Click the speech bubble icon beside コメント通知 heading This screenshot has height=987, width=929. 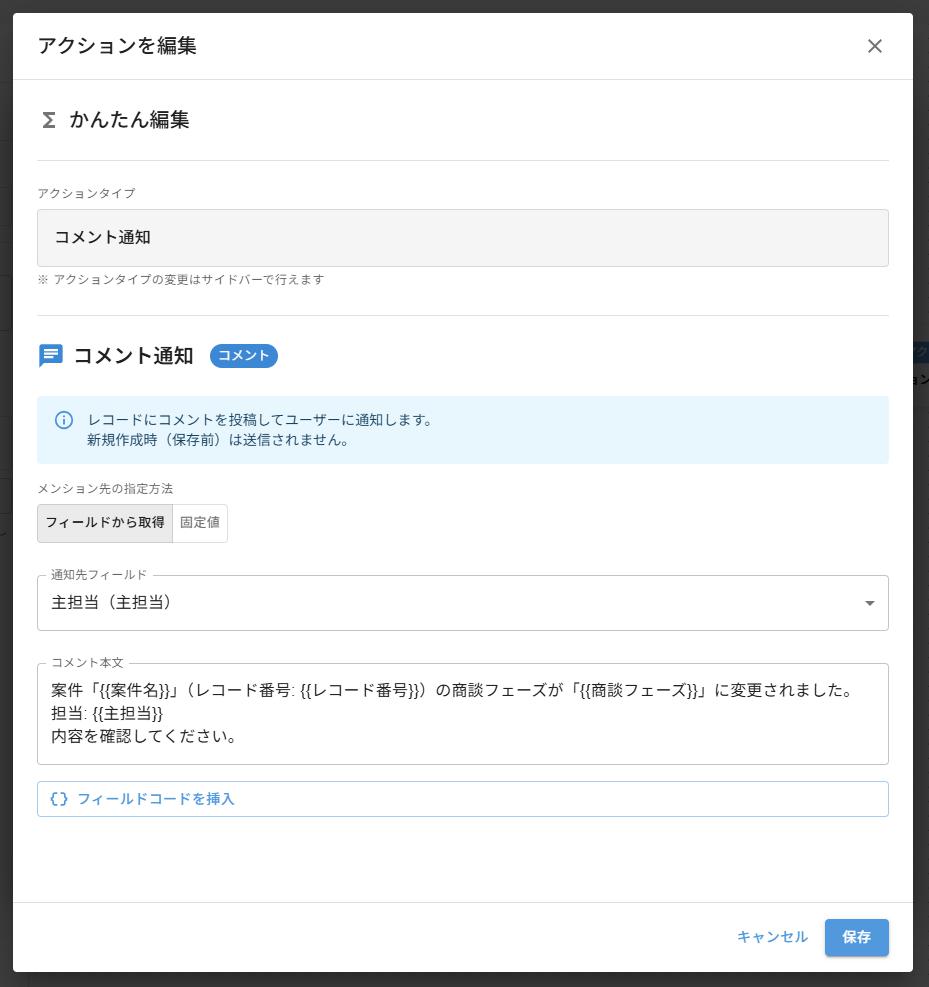[x=50, y=356]
